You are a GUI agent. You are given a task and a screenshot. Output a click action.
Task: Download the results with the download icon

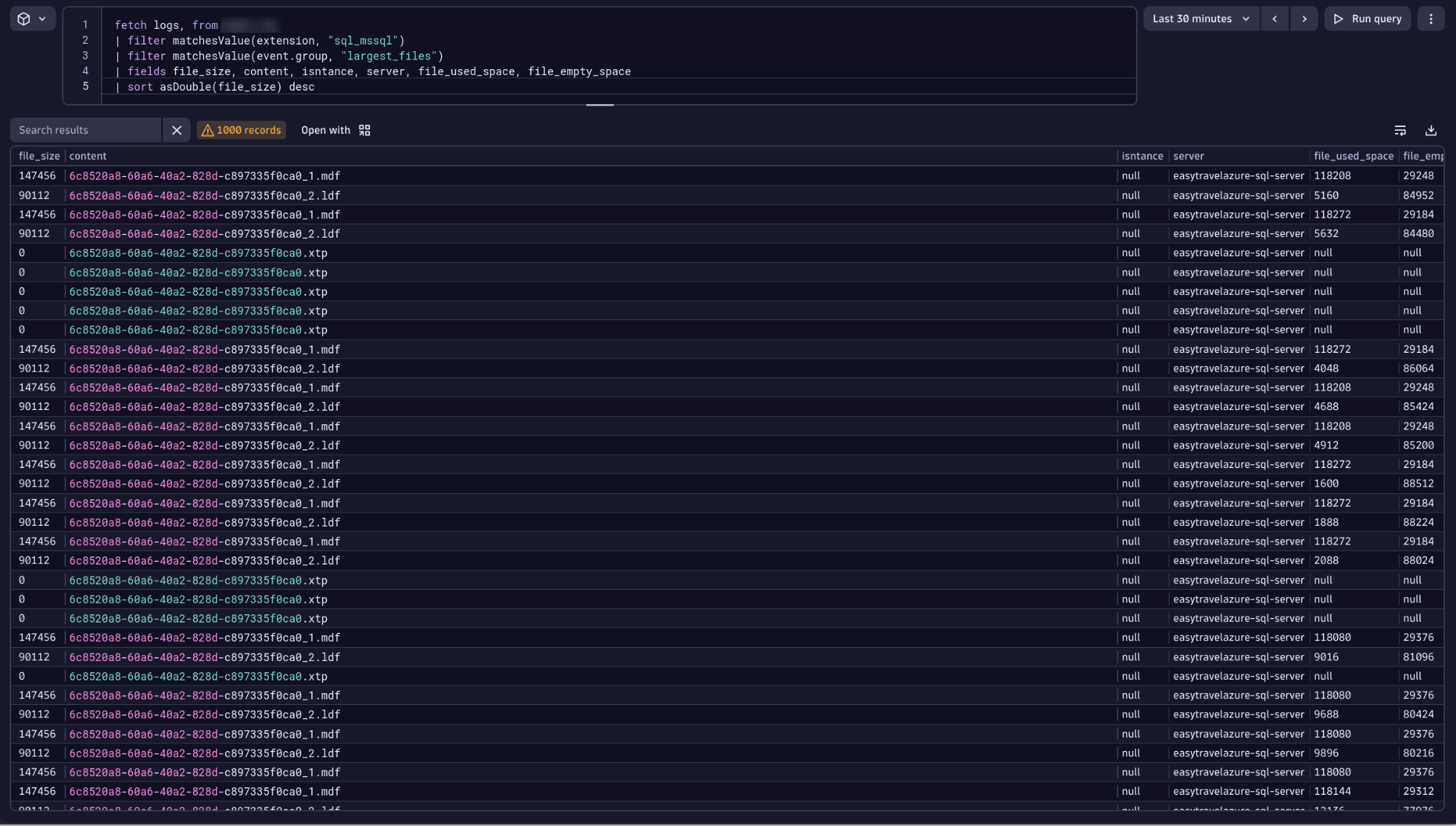1431,130
